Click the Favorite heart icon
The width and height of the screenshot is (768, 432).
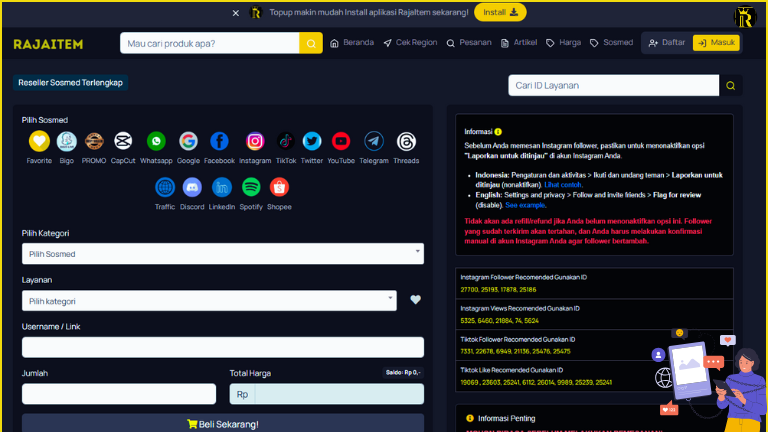tap(39, 142)
